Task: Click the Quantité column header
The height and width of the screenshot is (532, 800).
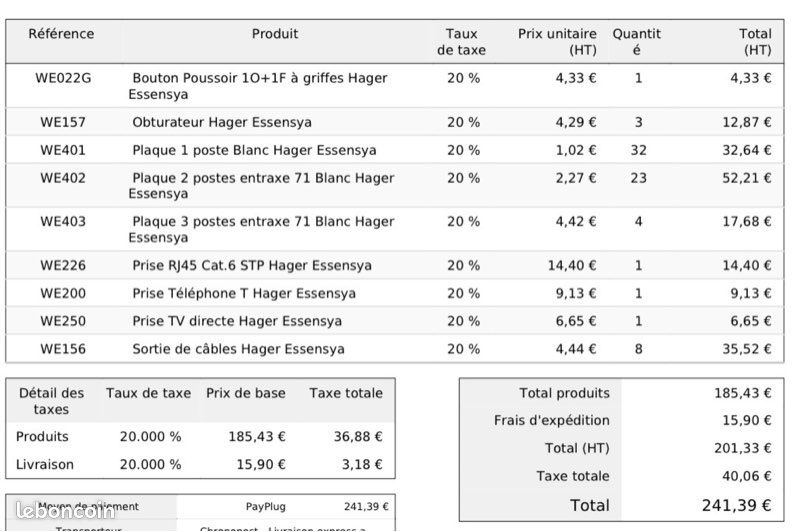Action: pos(636,42)
